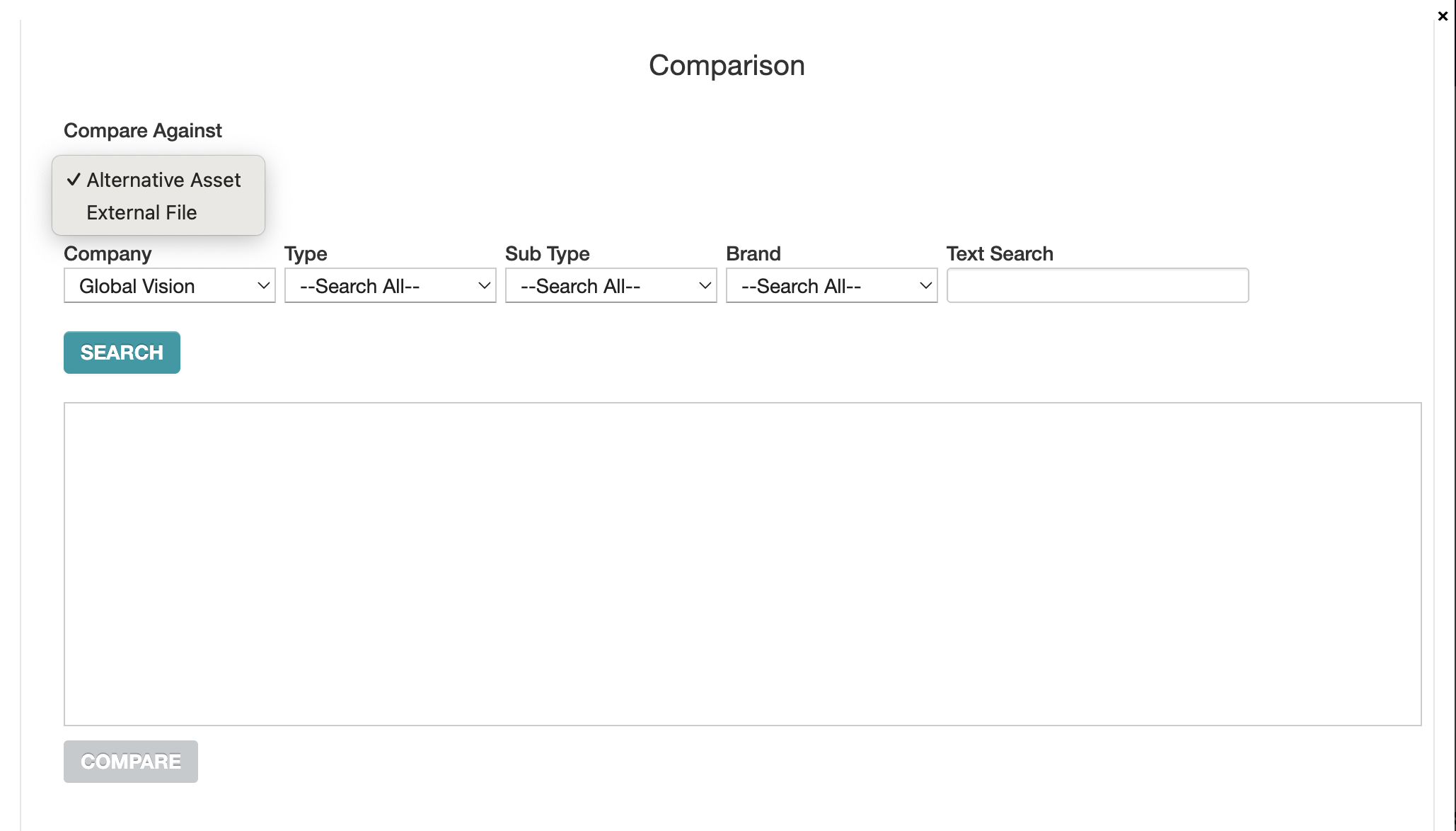Focus the Text Search input box
Screen dimensions: 1456x831
click(x=1097, y=285)
